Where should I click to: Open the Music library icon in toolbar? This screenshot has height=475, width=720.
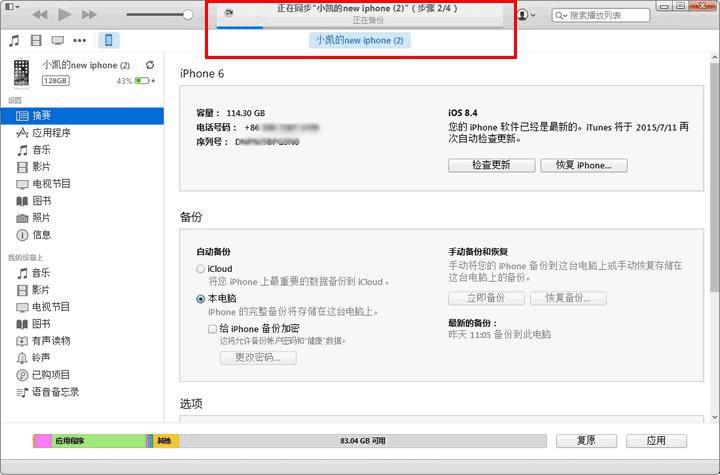coord(14,40)
